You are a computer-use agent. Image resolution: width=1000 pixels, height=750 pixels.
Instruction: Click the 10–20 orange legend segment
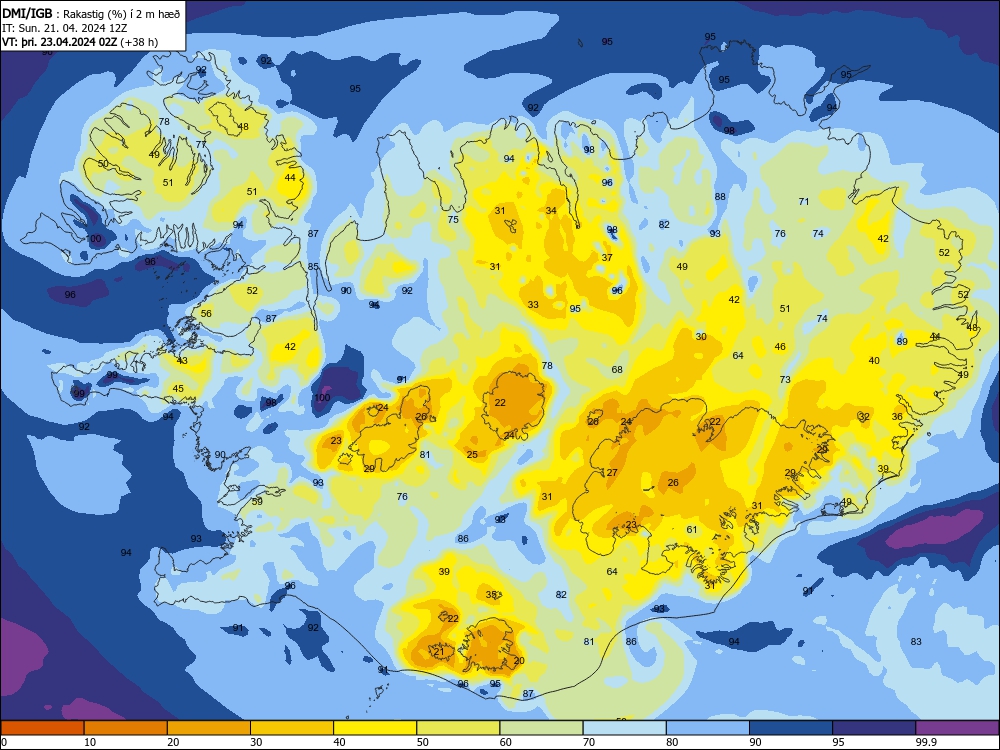[x=126, y=728]
